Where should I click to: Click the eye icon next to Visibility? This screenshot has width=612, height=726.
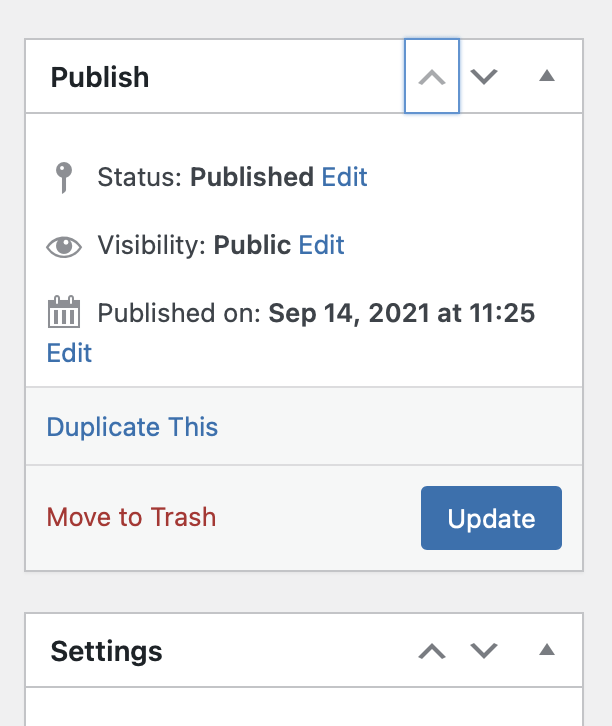(64, 246)
